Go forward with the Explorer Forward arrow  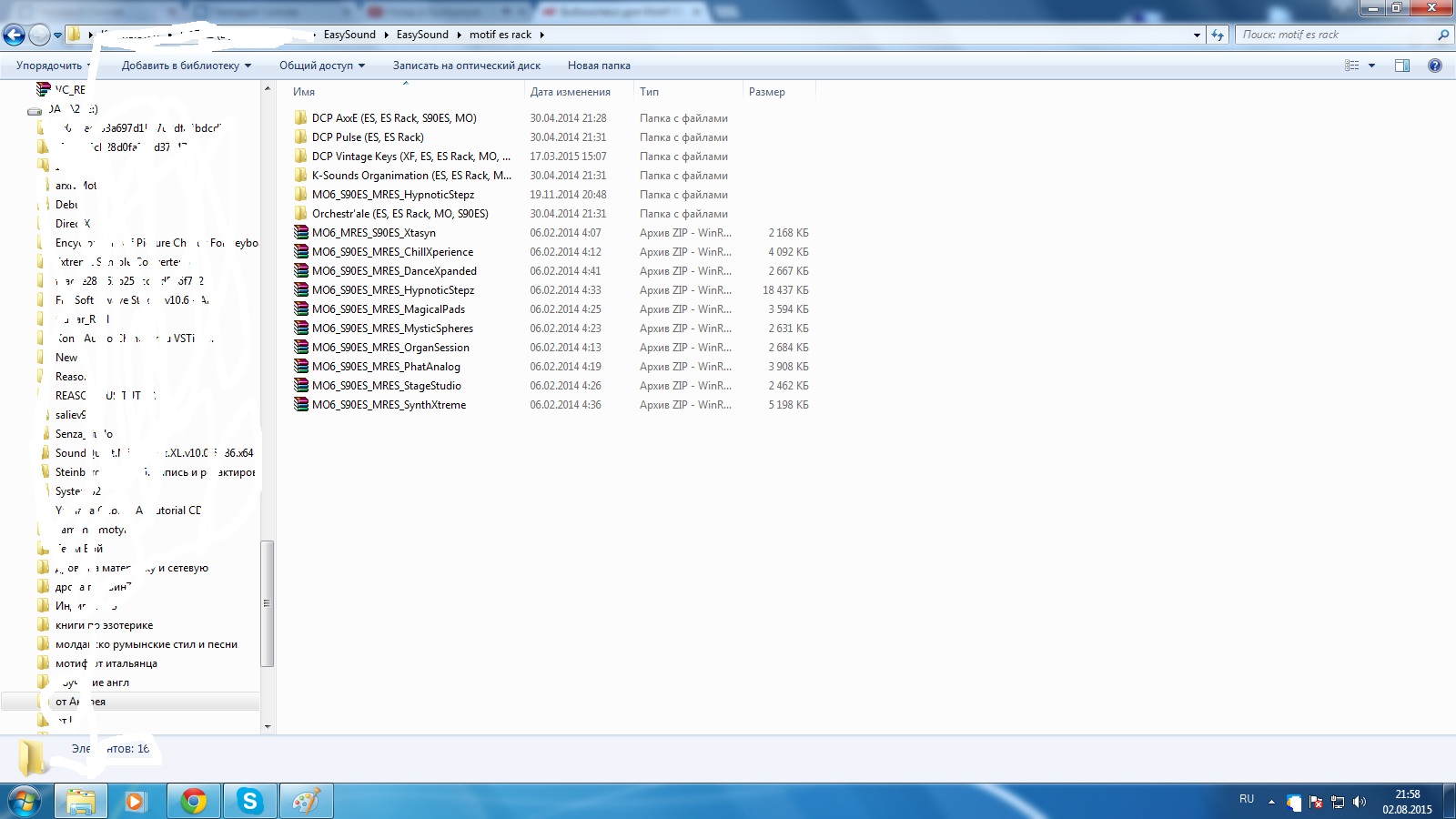(39, 35)
